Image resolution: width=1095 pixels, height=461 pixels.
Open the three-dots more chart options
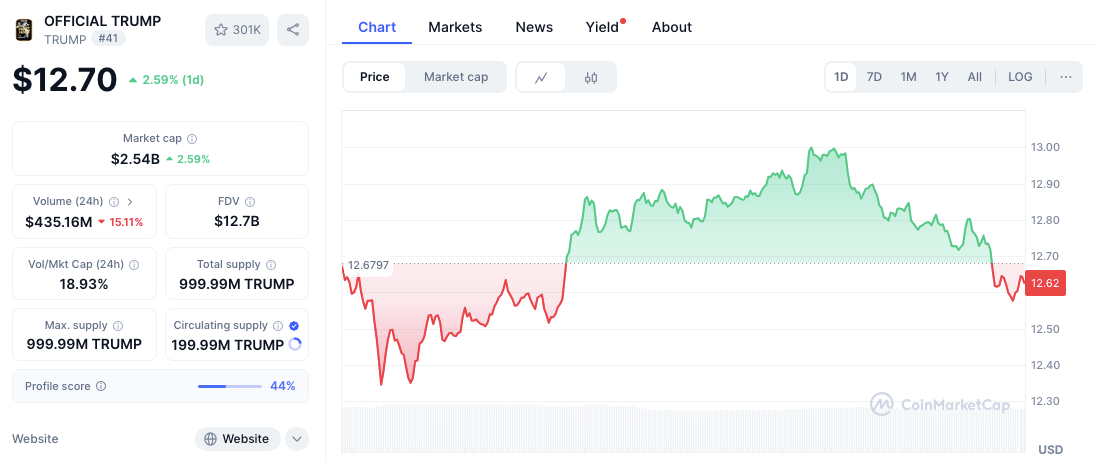pos(1066,77)
